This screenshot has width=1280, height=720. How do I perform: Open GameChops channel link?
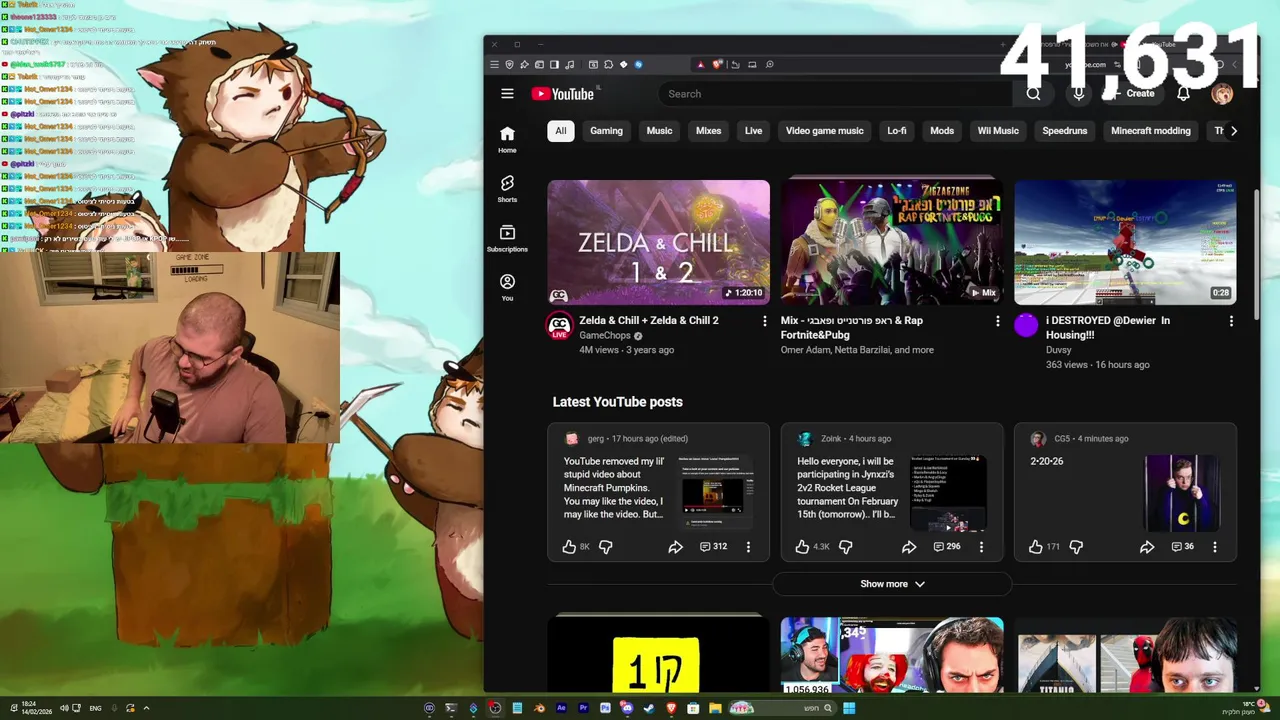tap(605, 336)
